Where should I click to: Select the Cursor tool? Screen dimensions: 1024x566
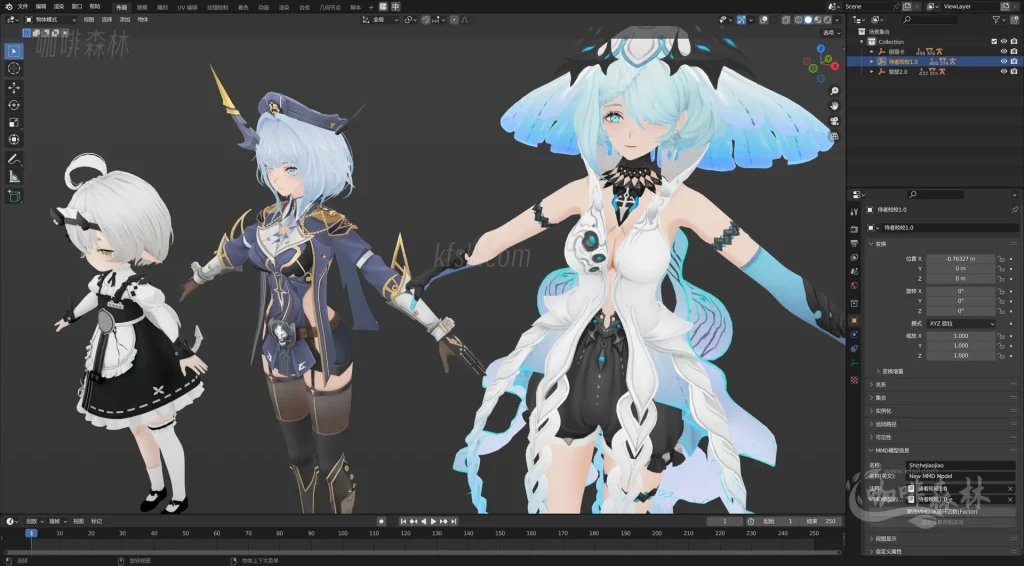click(x=14, y=69)
